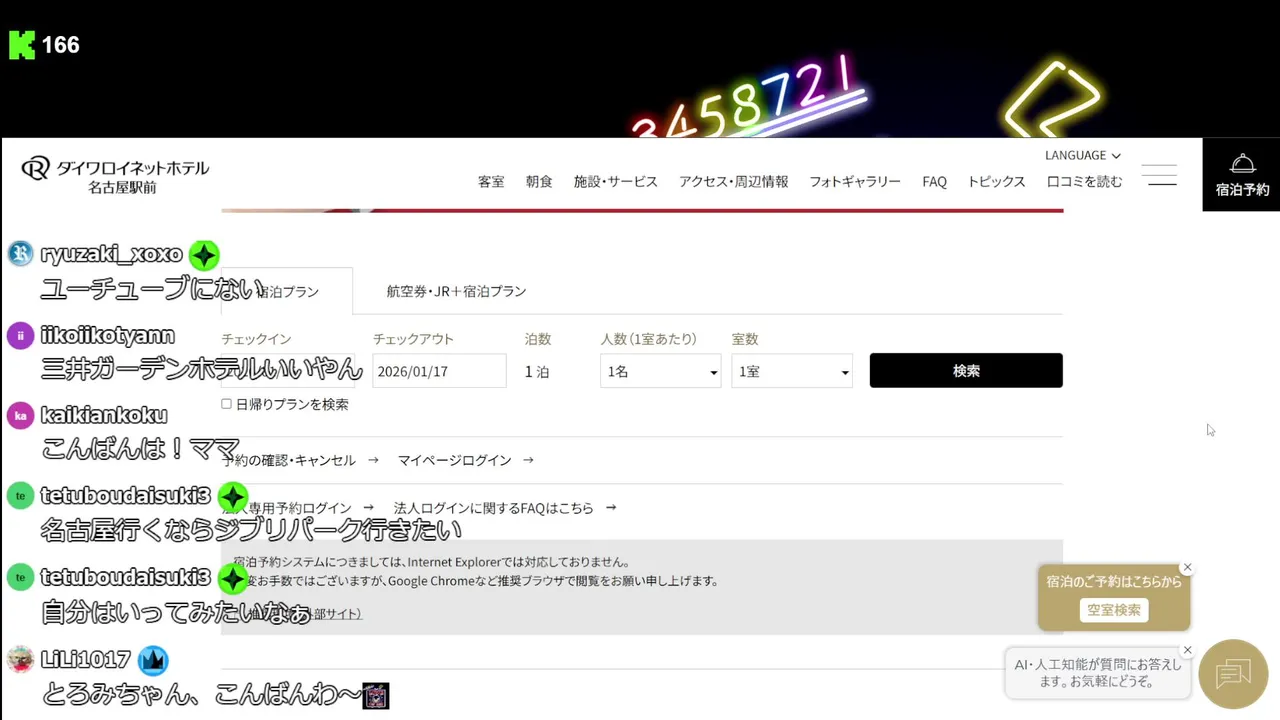The image size is (1280, 720).
Task: Click the blue crown badge beside LiLi1017
Action: 153,660
